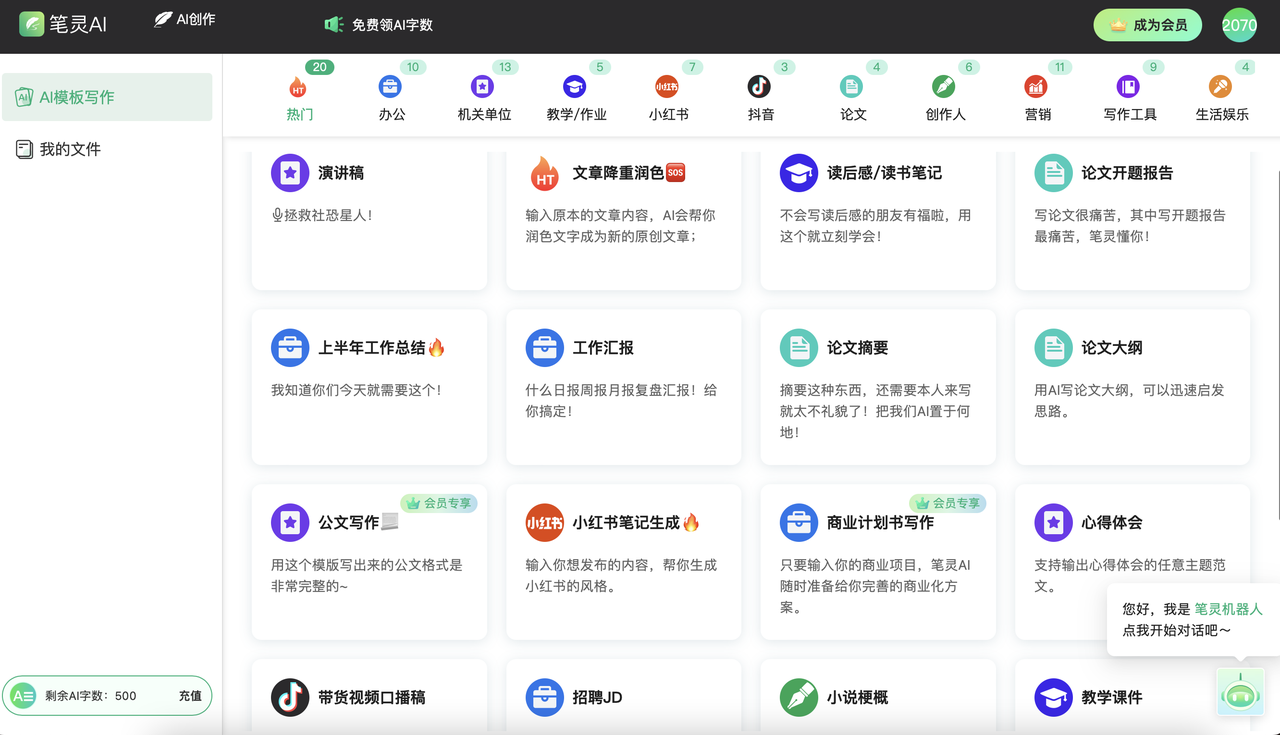Screen dimensions: 1280x735
Task: Select the 机关单位 category tab
Action: pyautogui.click(x=484, y=99)
